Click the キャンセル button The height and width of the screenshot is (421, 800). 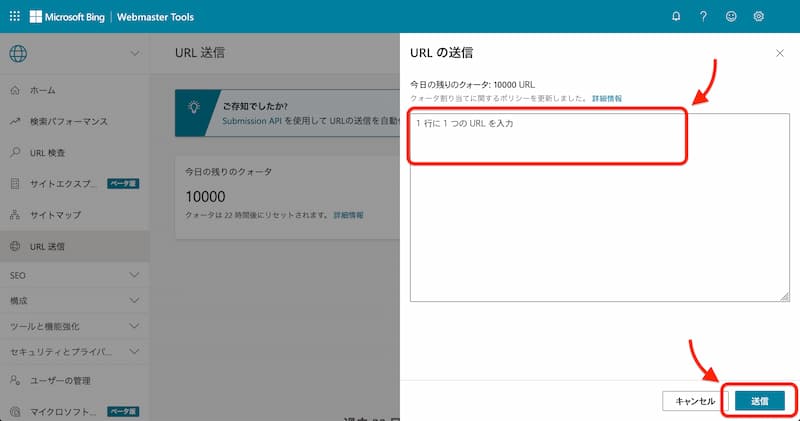click(695, 401)
